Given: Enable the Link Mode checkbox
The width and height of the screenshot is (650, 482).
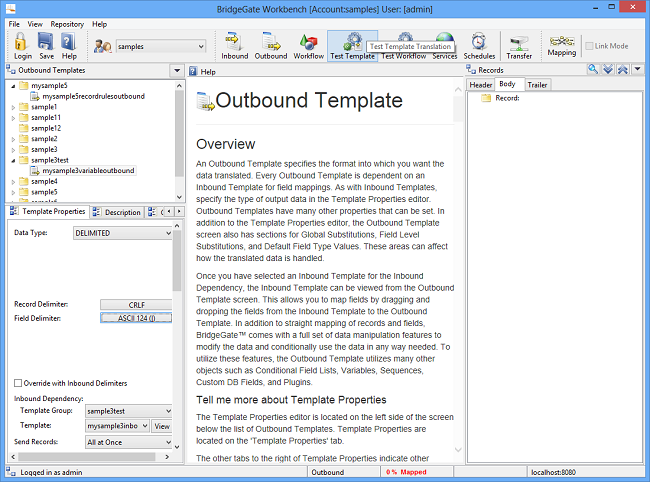Looking at the screenshot, I should click(589, 46).
